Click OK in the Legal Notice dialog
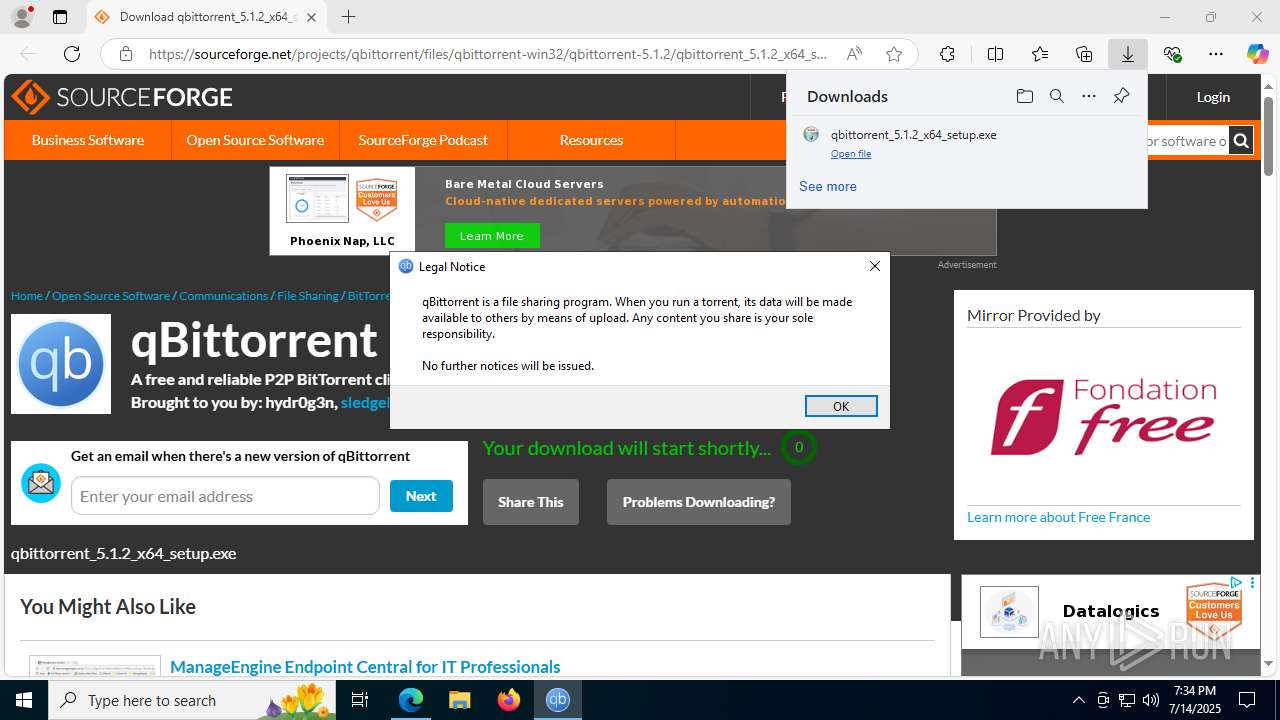Viewport: 1280px width, 720px height. point(841,406)
